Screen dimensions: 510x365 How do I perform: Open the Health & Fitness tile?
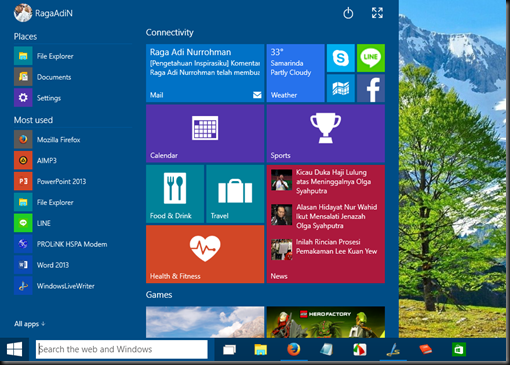pyautogui.click(x=205, y=254)
